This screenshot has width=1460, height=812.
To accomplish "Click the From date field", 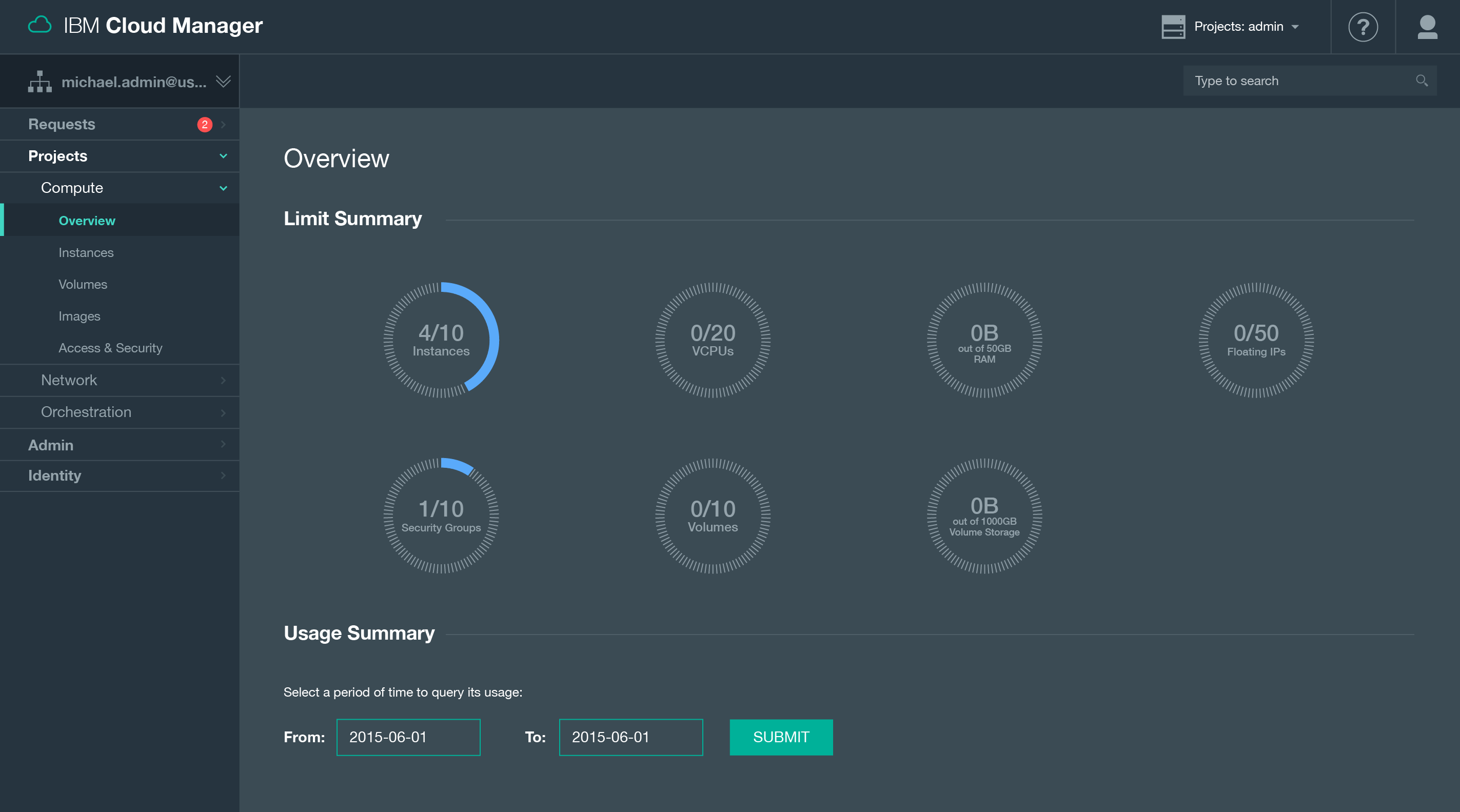I will (x=408, y=737).
